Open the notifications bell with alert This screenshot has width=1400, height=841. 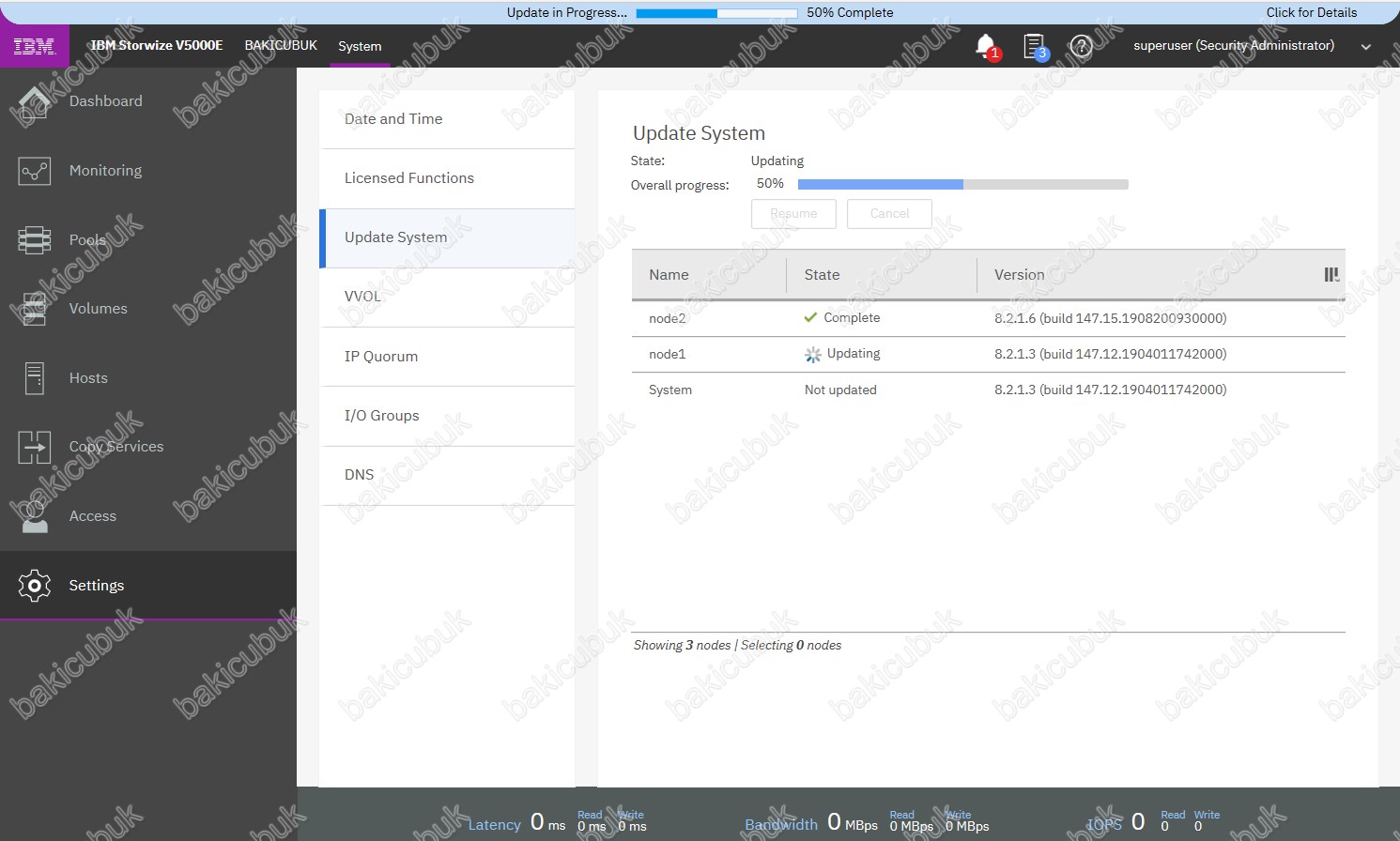986,46
